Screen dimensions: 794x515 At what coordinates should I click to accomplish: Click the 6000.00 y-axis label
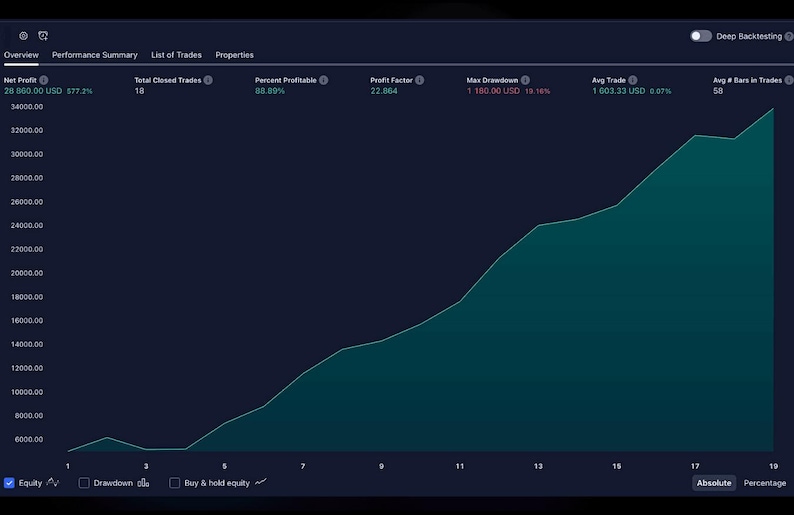pyautogui.click(x=29, y=440)
